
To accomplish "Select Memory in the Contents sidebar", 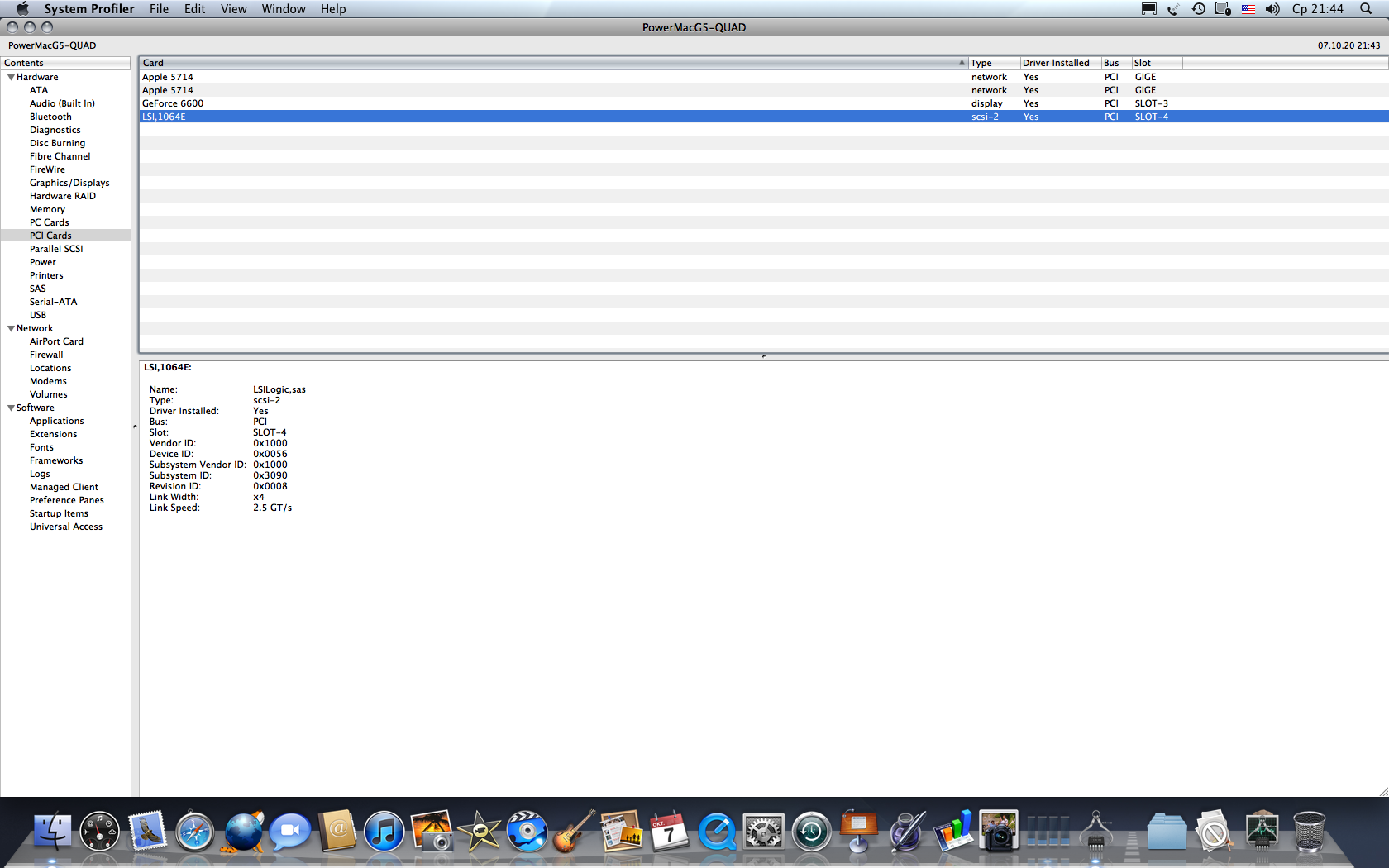I will coord(47,209).
